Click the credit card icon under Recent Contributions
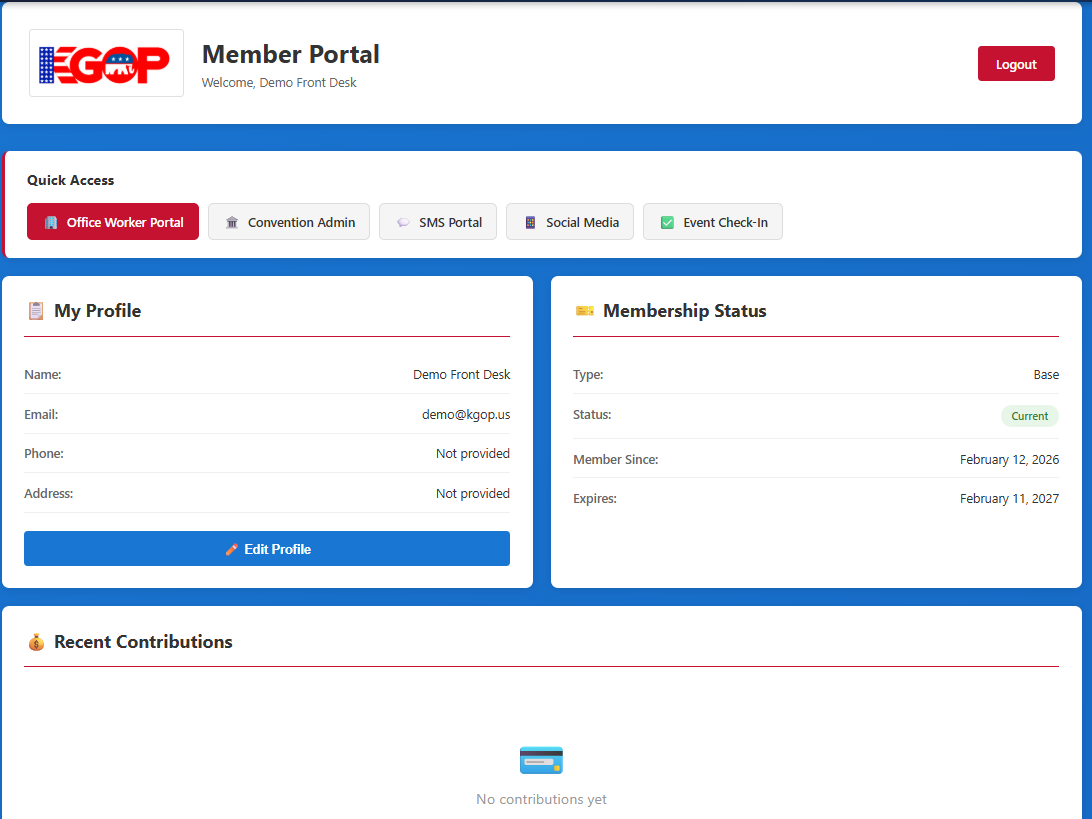The image size is (1092, 819). (x=541, y=760)
